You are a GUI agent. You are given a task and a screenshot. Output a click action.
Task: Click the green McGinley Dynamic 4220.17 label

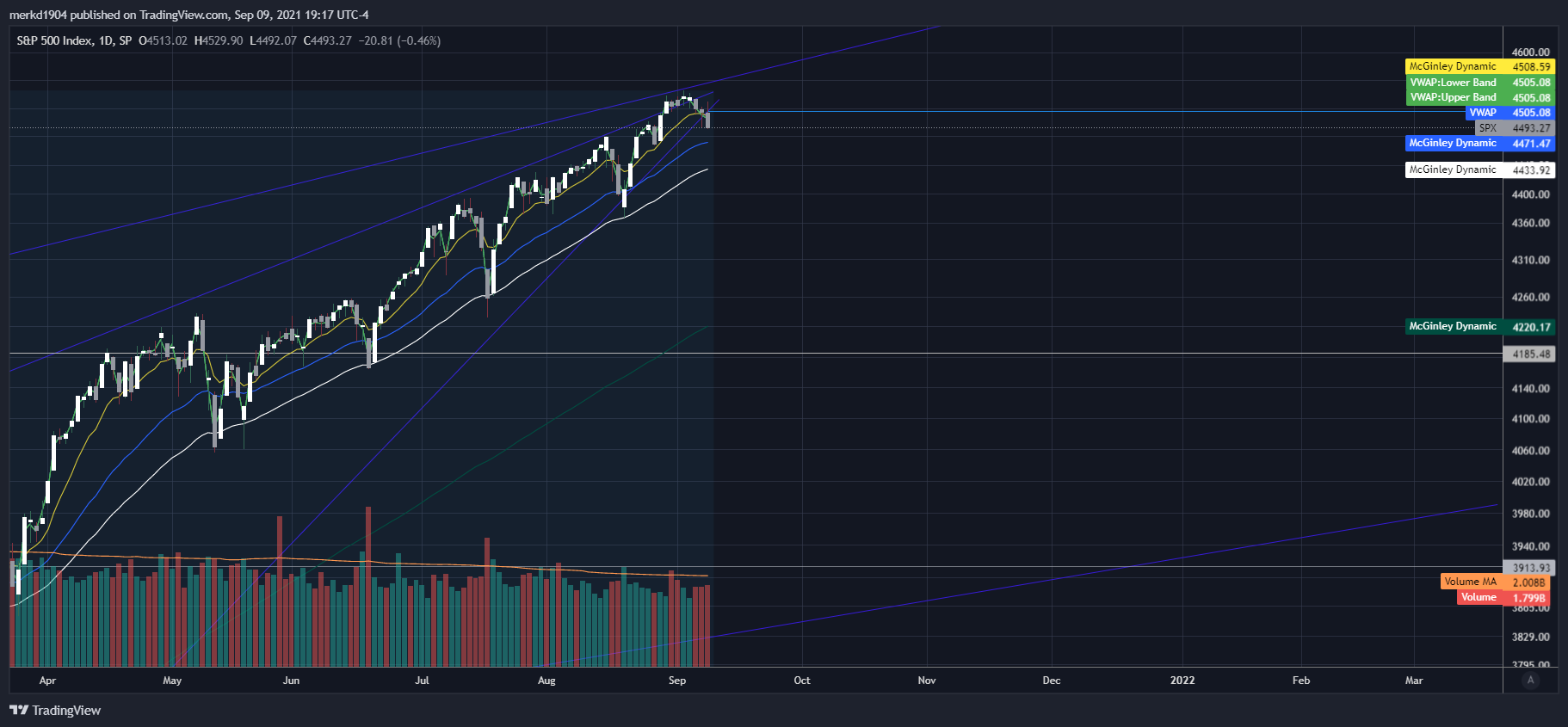1480,327
